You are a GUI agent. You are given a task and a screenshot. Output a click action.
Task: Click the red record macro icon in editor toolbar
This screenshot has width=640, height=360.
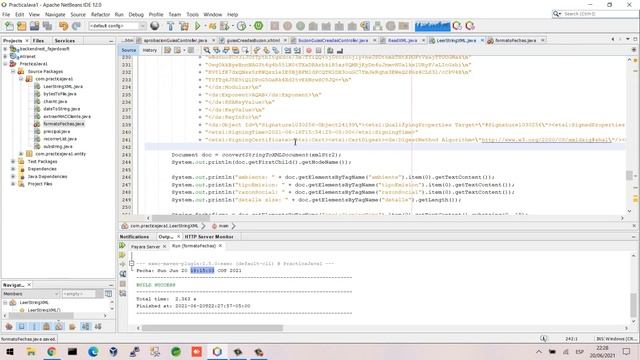click(309, 50)
